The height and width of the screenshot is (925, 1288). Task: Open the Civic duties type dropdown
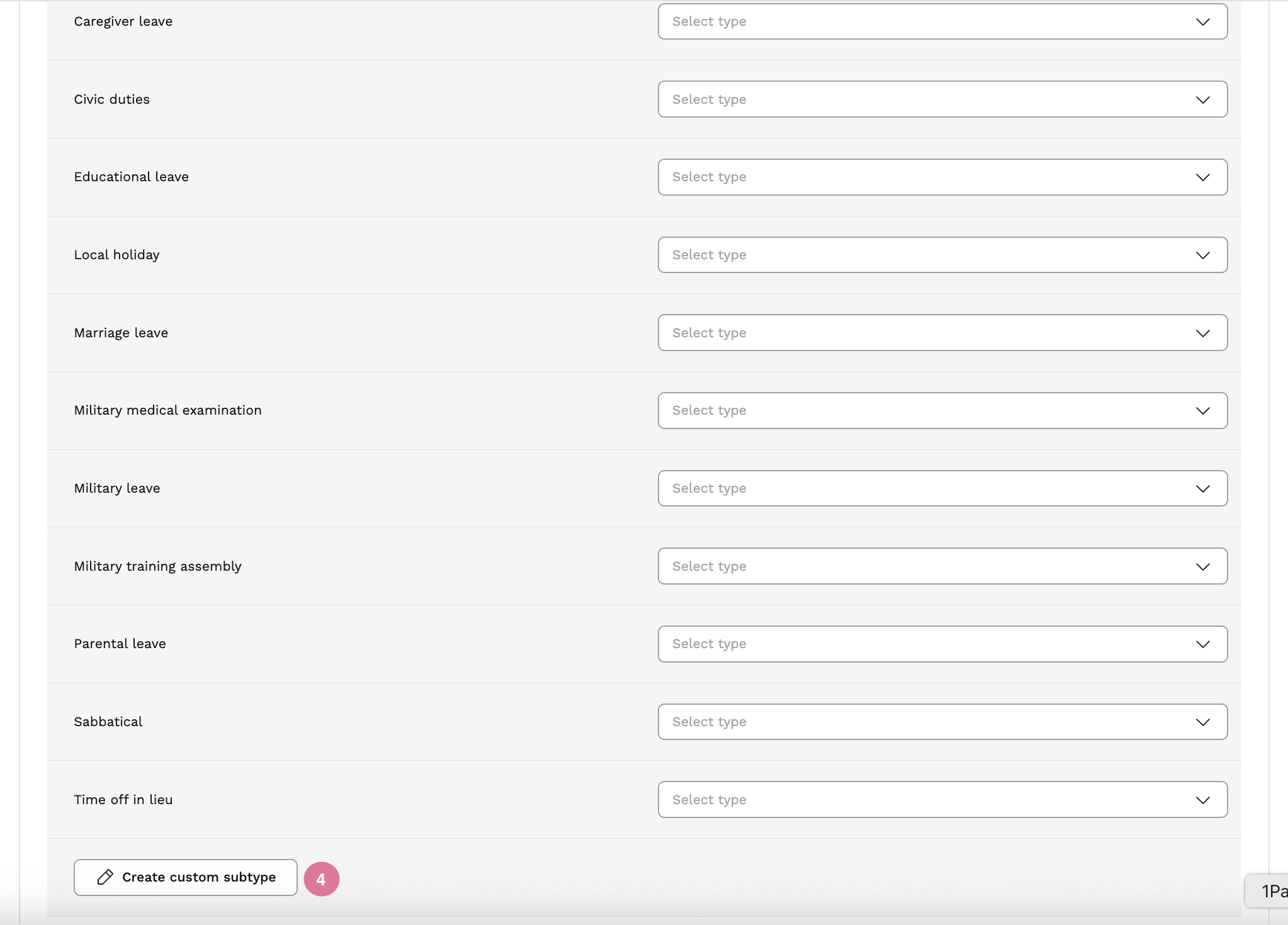942,99
